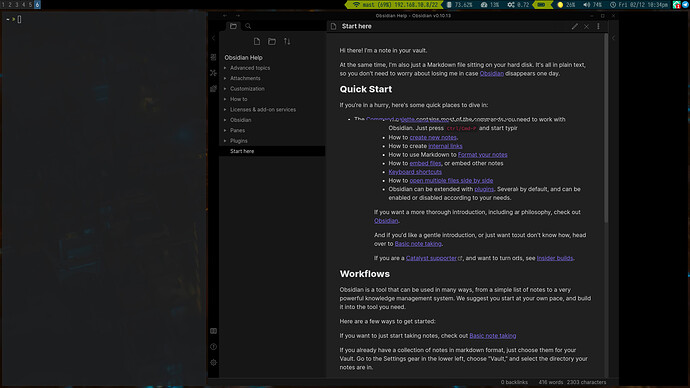Click the volume indicator in top bar
The height and width of the screenshot is (388, 690).
(x=592, y=5)
